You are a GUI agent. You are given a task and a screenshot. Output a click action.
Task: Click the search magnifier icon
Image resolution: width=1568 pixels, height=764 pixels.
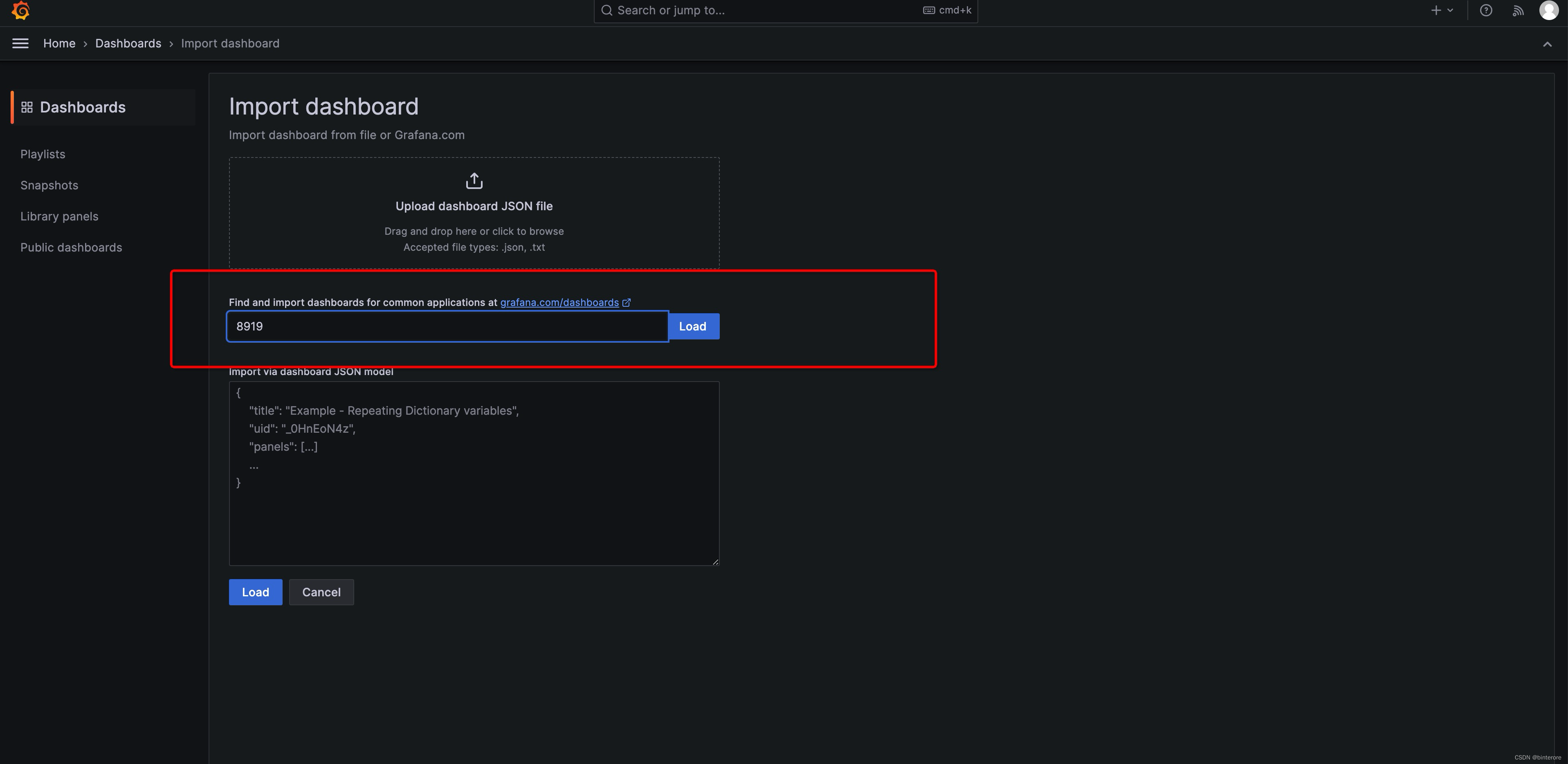pos(606,10)
